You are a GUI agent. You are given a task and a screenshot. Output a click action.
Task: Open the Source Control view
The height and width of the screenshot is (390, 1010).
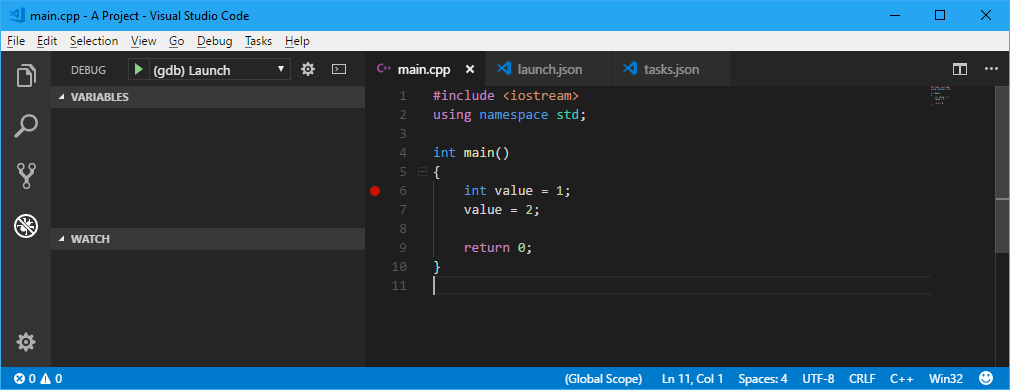click(x=26, y=176)
